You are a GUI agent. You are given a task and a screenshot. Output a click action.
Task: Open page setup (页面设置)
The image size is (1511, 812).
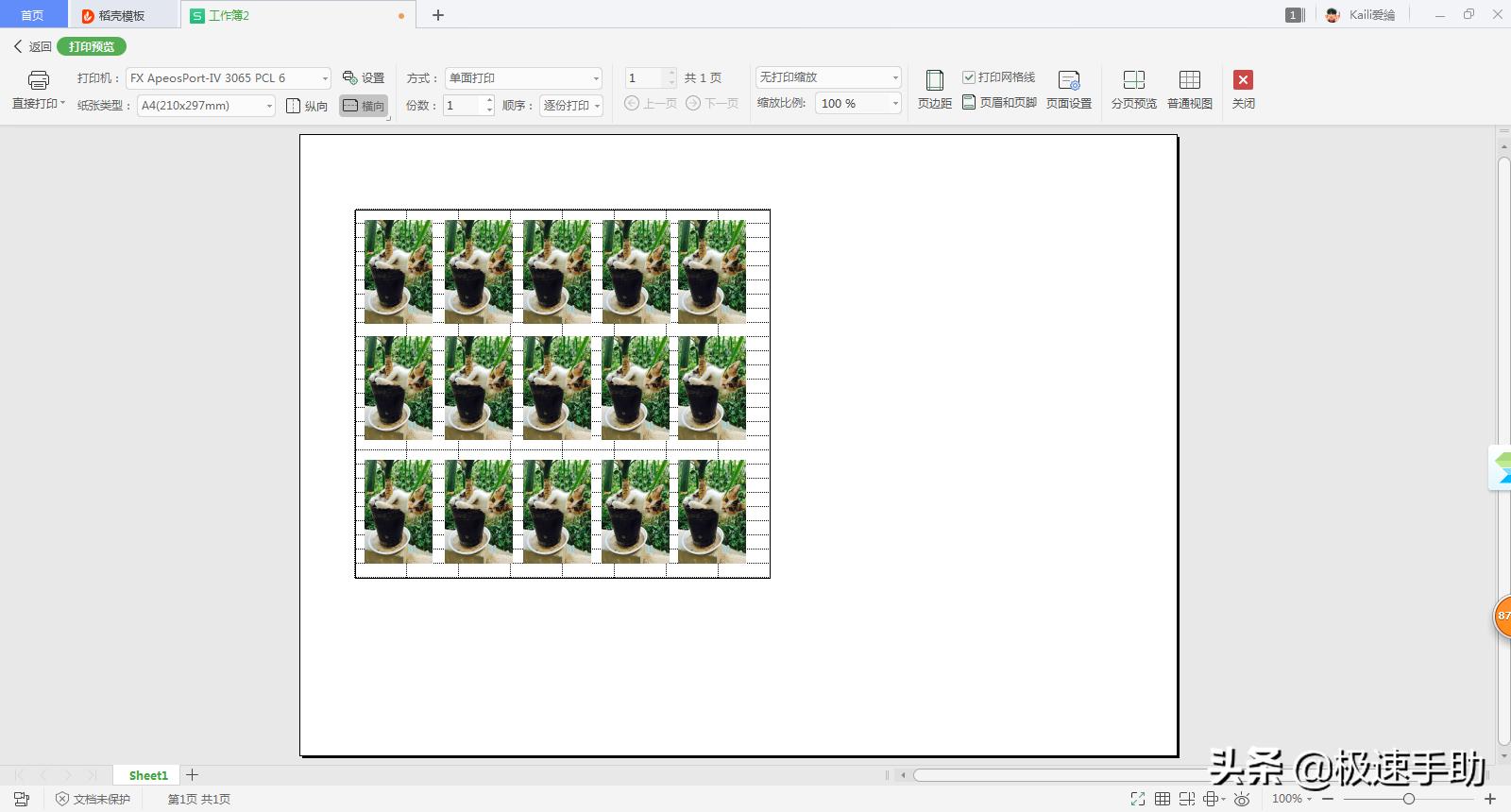tap(1068, 90)
